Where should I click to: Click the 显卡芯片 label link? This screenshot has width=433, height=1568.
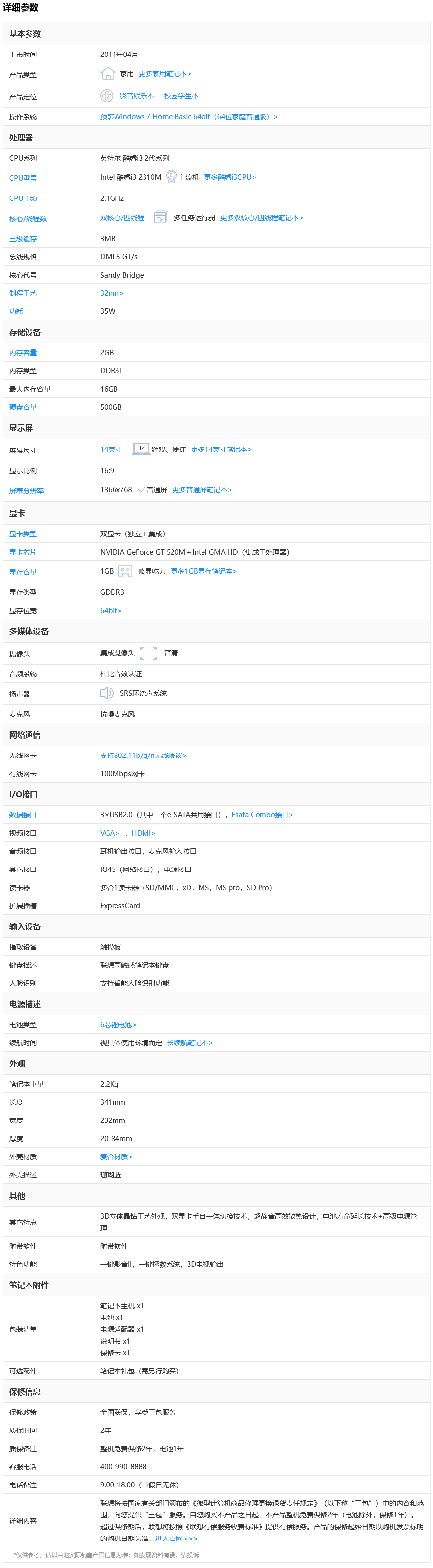[x=23, y=552]
